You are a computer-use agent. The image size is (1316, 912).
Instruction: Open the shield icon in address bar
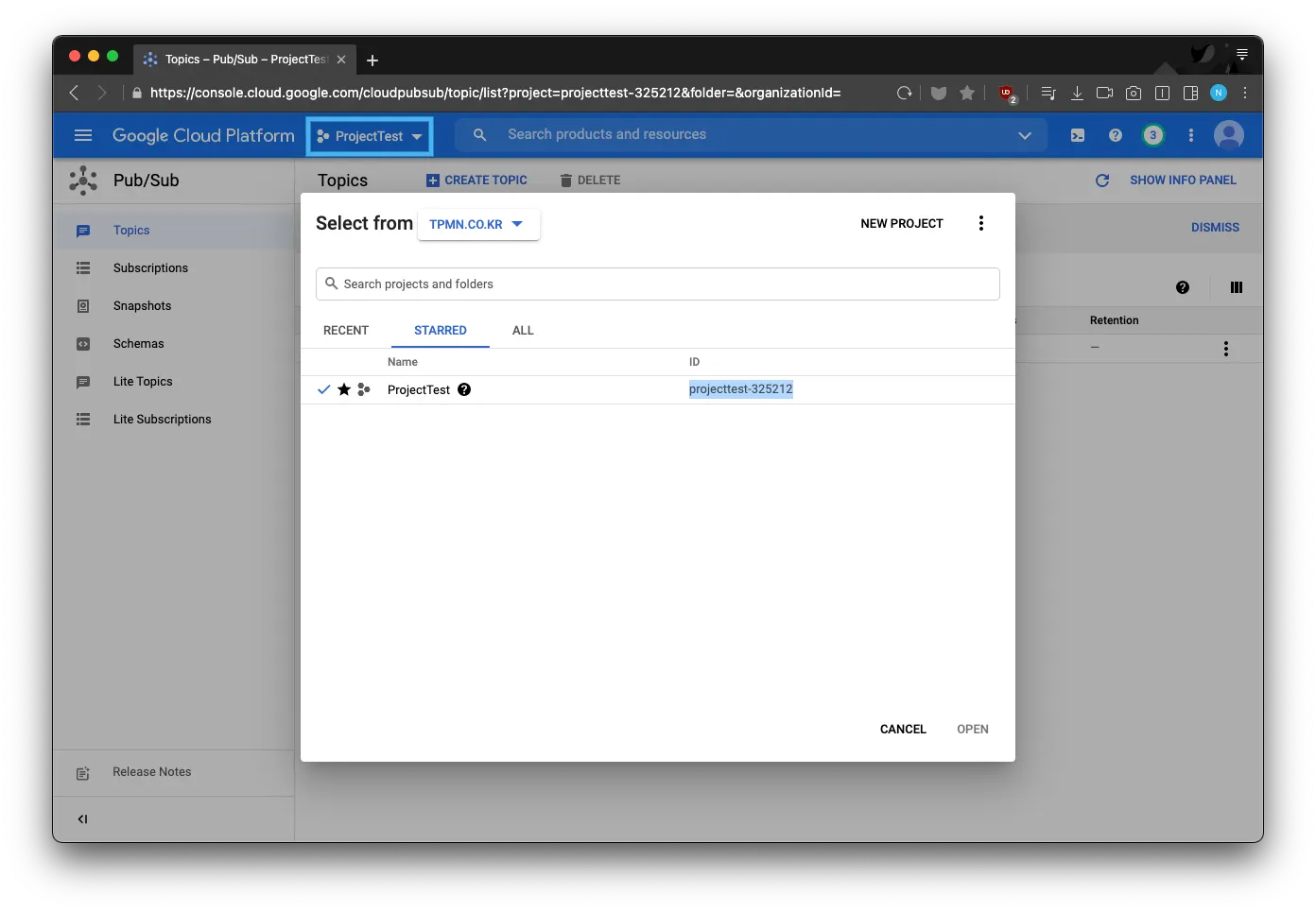click(939, 93)
